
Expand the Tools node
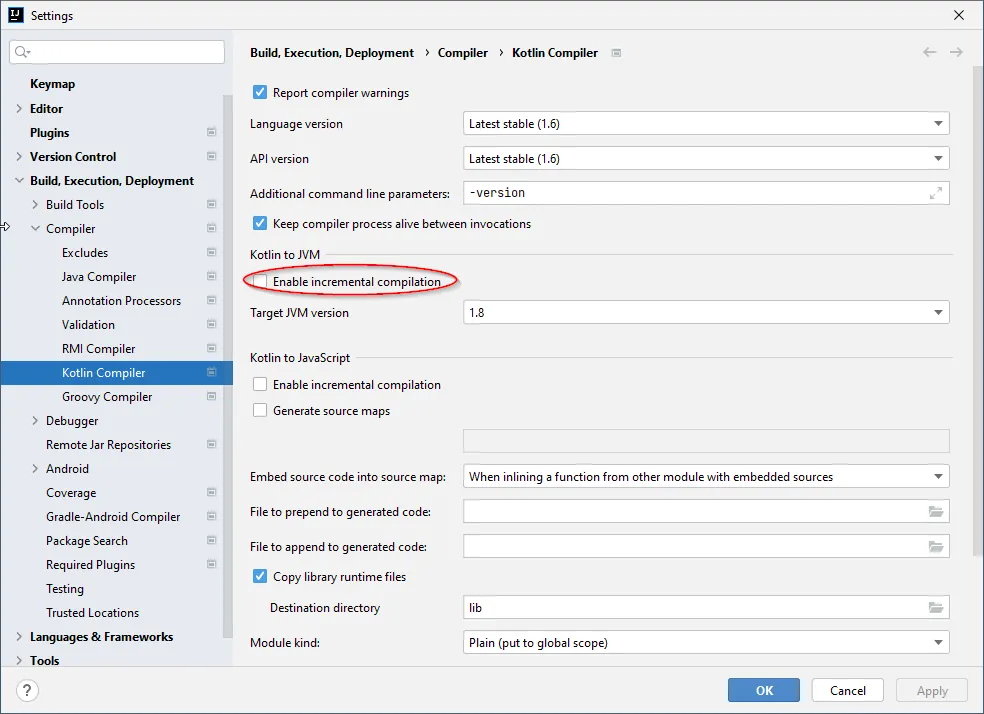point(19,660)
